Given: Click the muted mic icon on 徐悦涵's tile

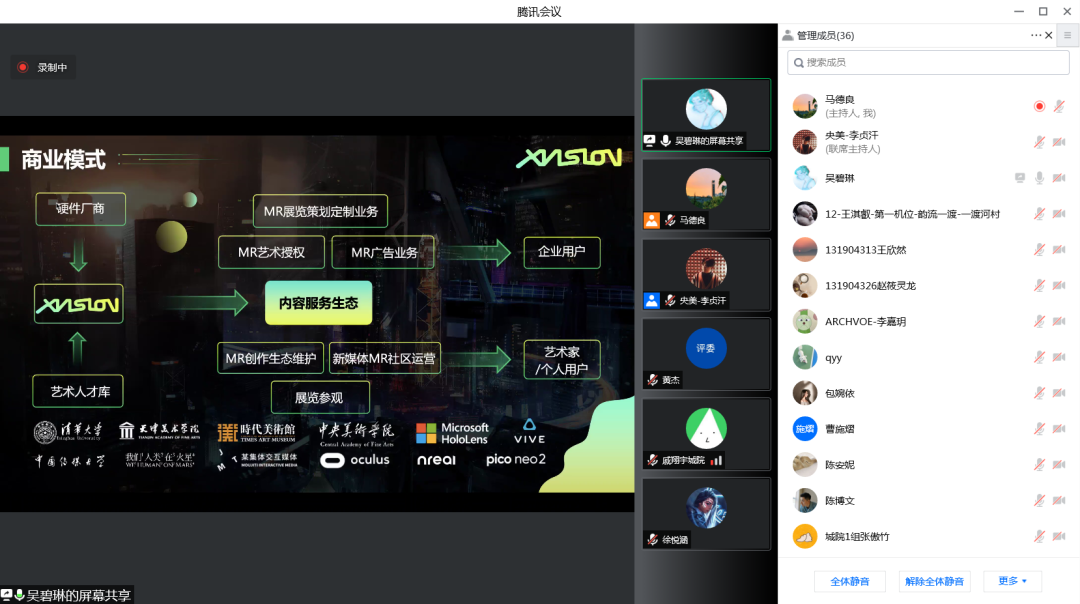Looking at the screenshot, I should pos(652,539).
